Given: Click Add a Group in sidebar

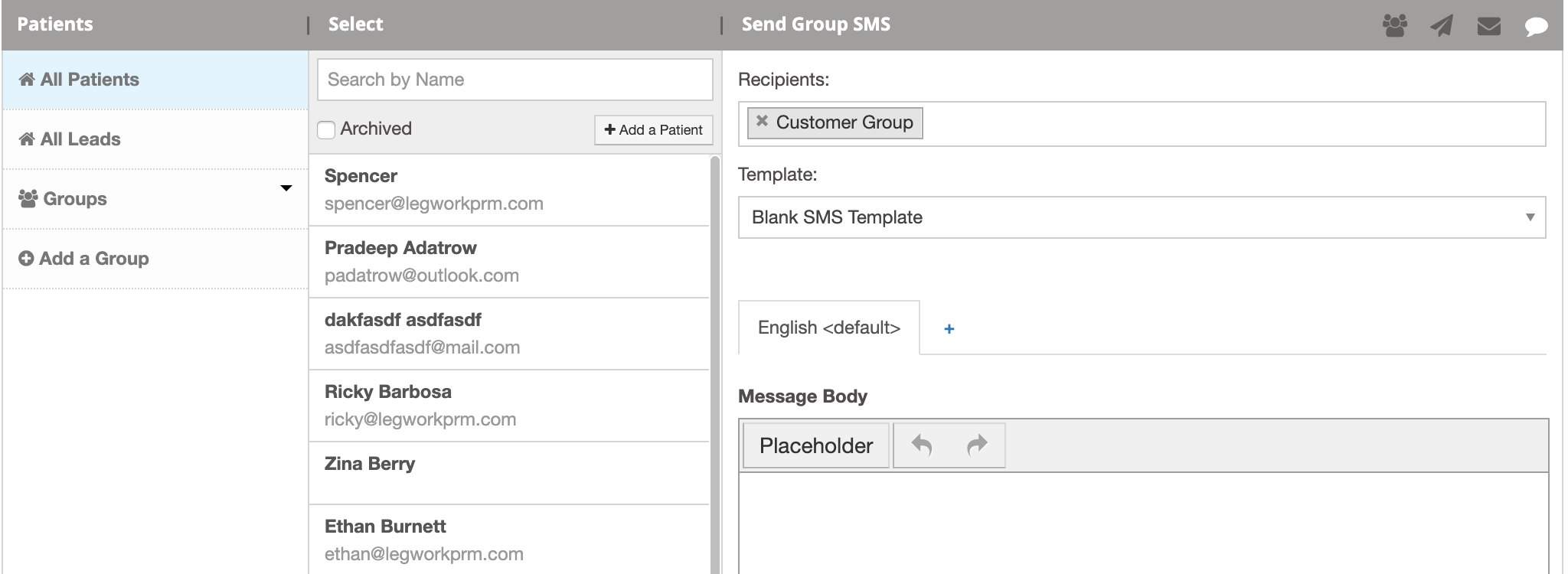Looking at the screenshot, I should [x=93, y=259].
